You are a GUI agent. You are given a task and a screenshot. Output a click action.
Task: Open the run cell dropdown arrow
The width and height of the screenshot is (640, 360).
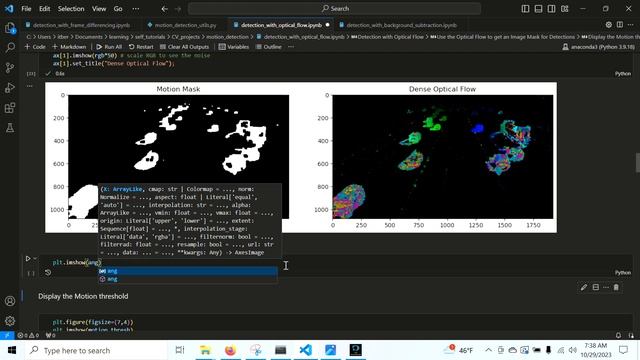35,258
